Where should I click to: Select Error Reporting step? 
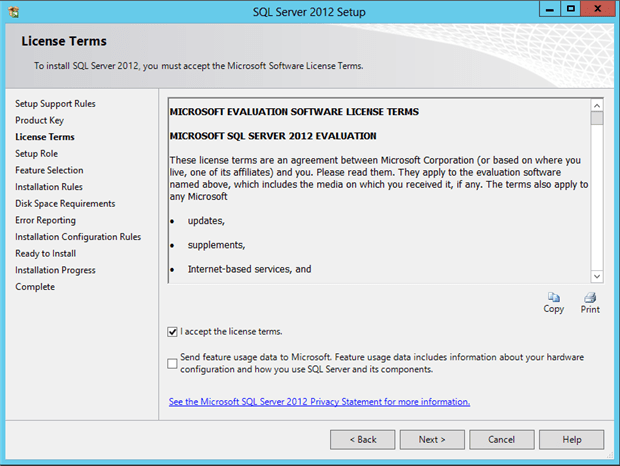45,220
